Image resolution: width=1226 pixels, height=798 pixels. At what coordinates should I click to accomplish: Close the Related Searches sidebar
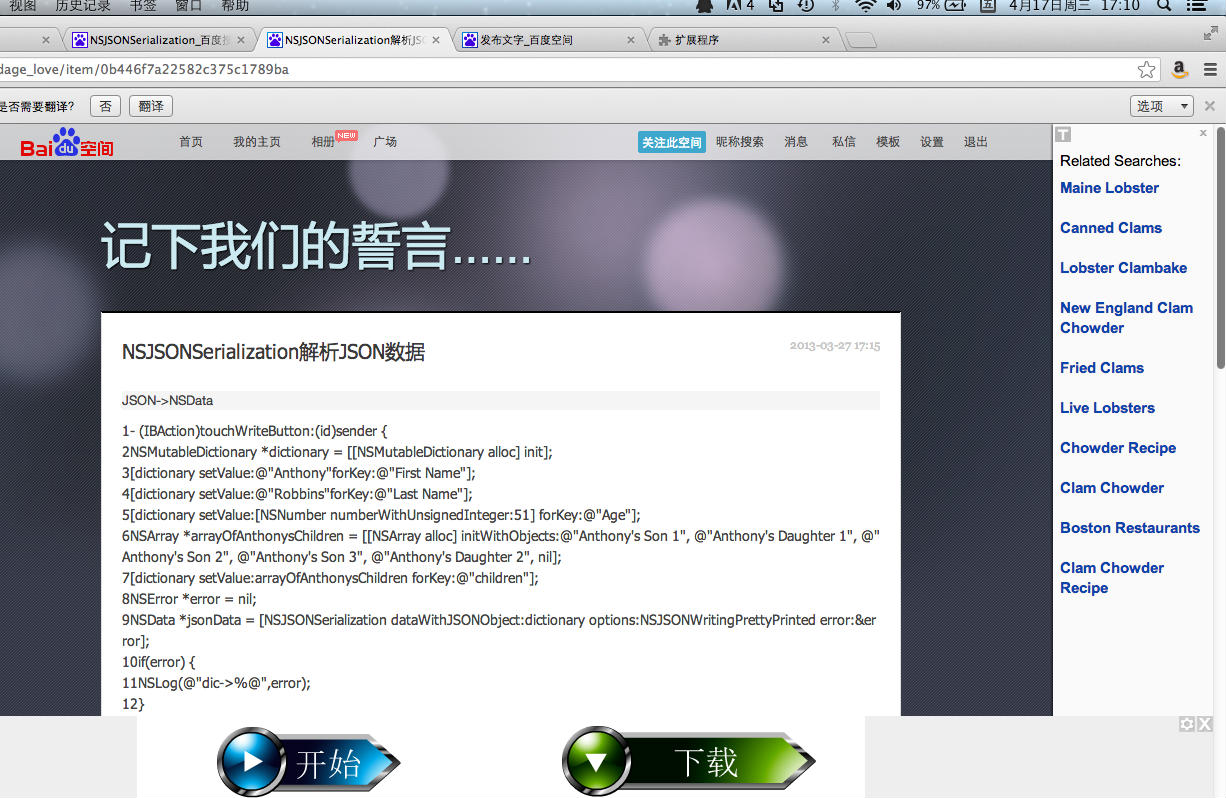coord(1203,133)
